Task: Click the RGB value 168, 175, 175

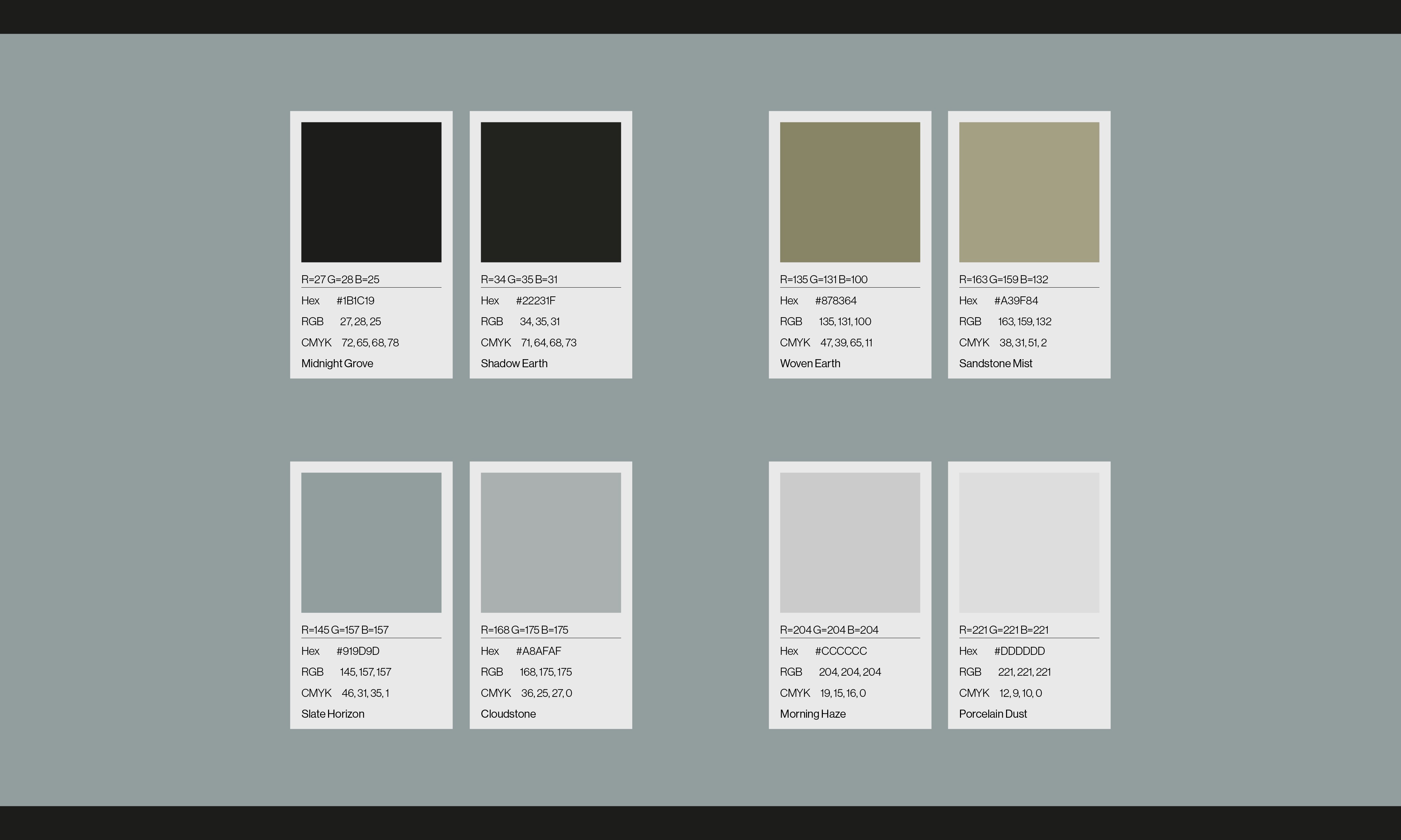Action: pyautogui.click(x=545, y=672)
